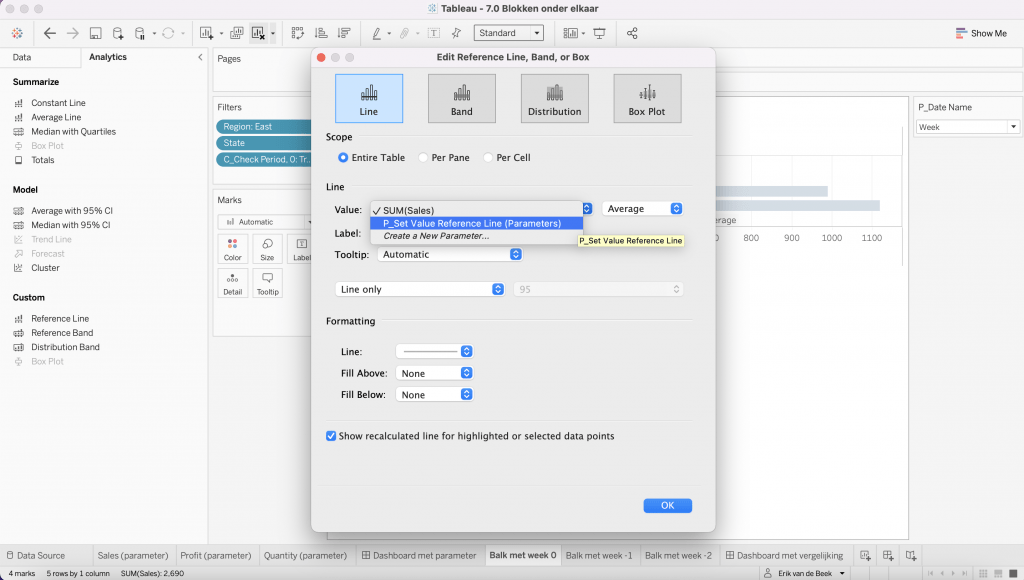Open the Line formatting style picker
This screenshot has height=580, width=1024.
pyautogui.click(x=434, y=352)
